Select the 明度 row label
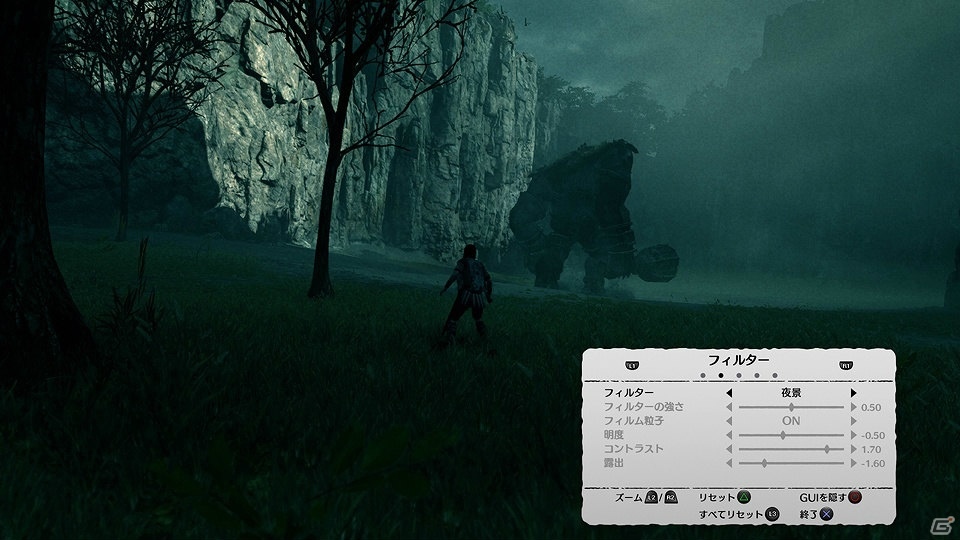Image resolution: width=960 pixels, height=540 pixels. (x=613, y=435)
